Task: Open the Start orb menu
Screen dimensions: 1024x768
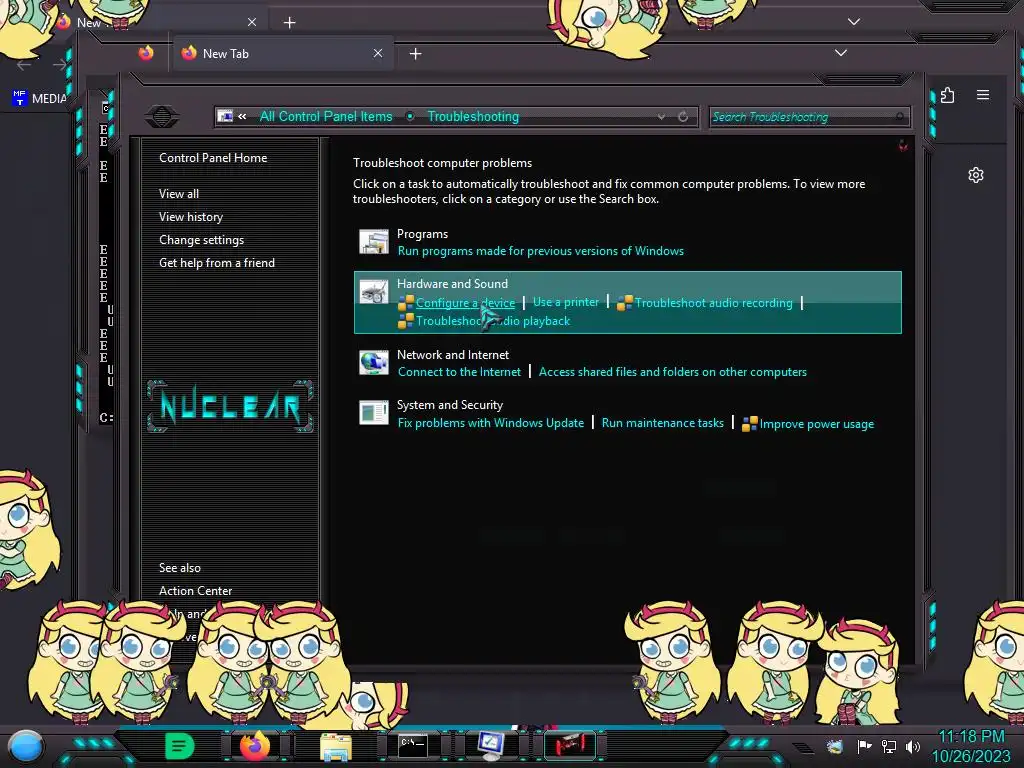Action: (26, 746)
